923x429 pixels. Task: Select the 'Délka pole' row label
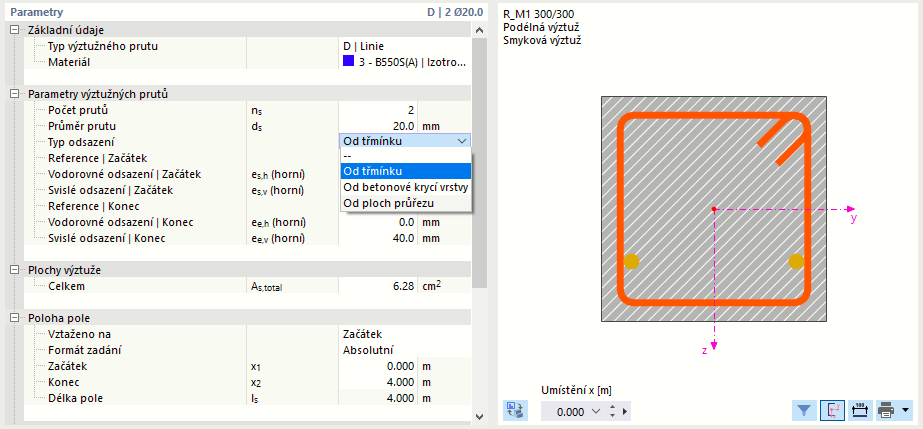75,398
